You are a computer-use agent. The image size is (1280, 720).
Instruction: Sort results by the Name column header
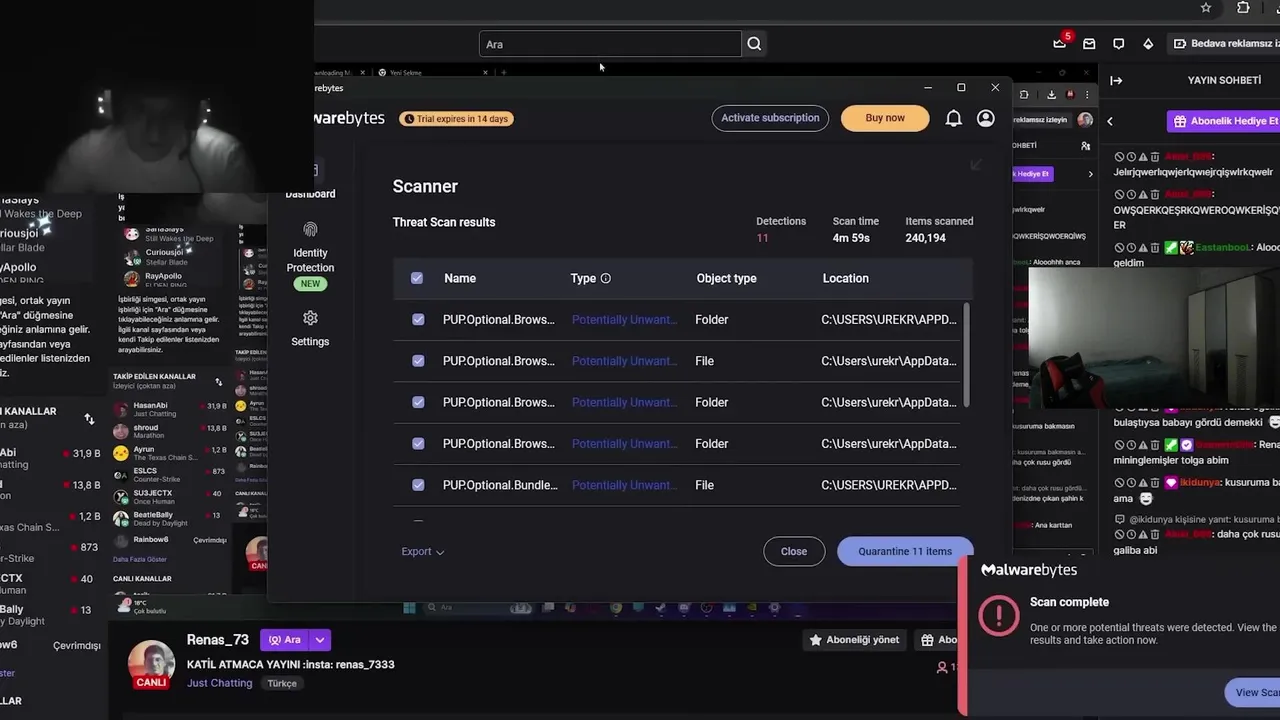460,278
